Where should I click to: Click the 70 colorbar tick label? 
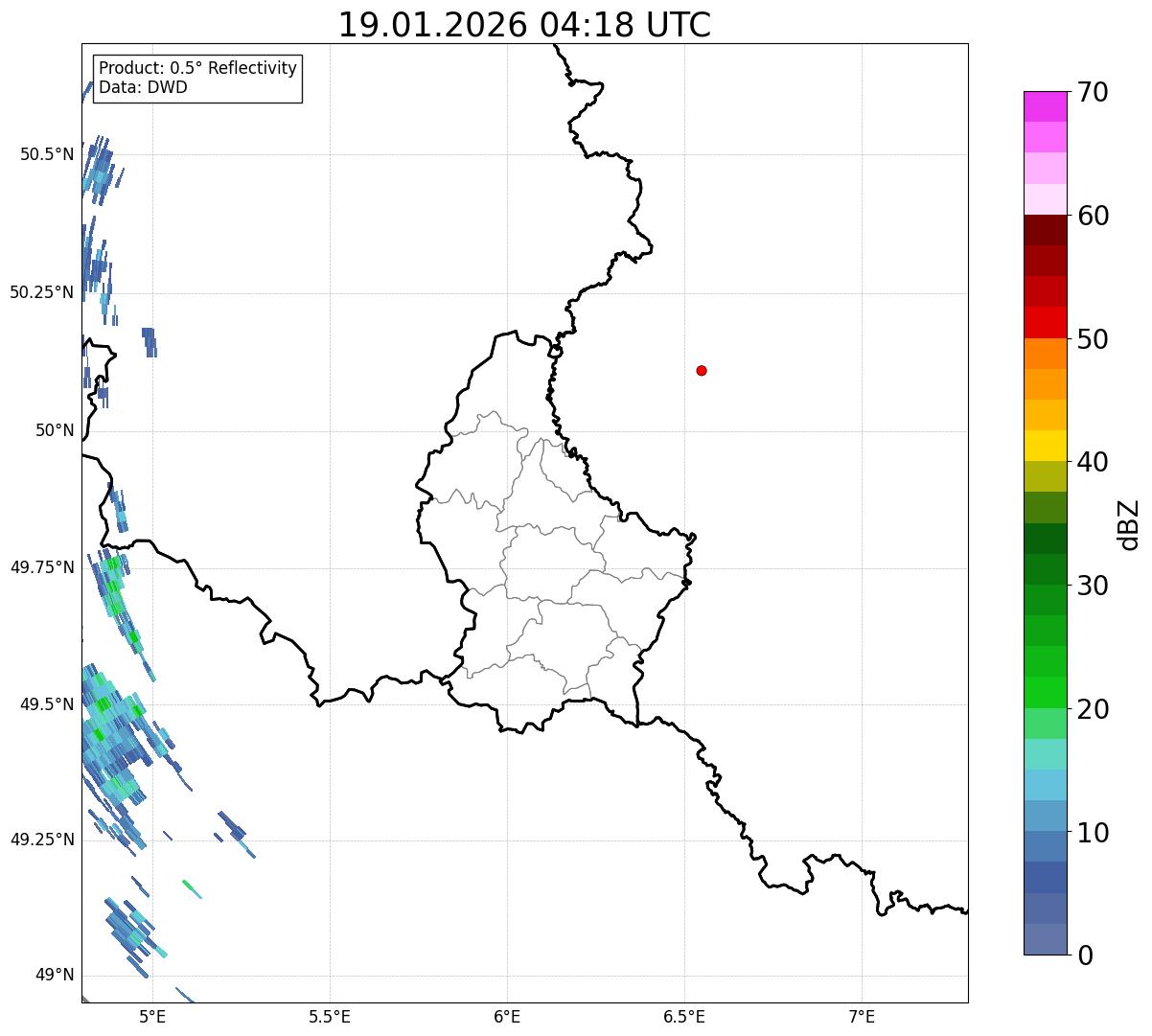(1092, 92)
